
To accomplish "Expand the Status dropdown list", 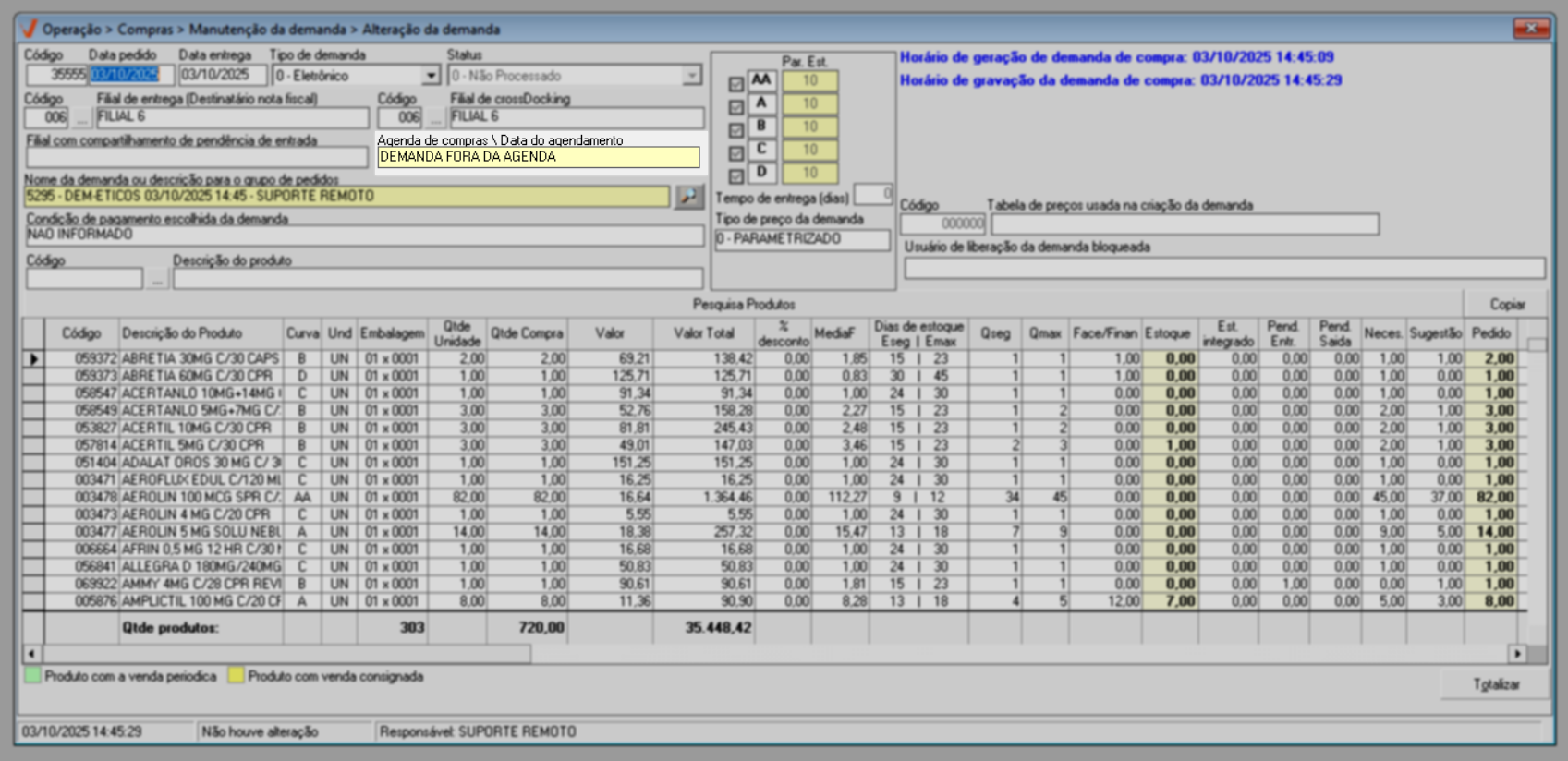I will click(691, 76).
